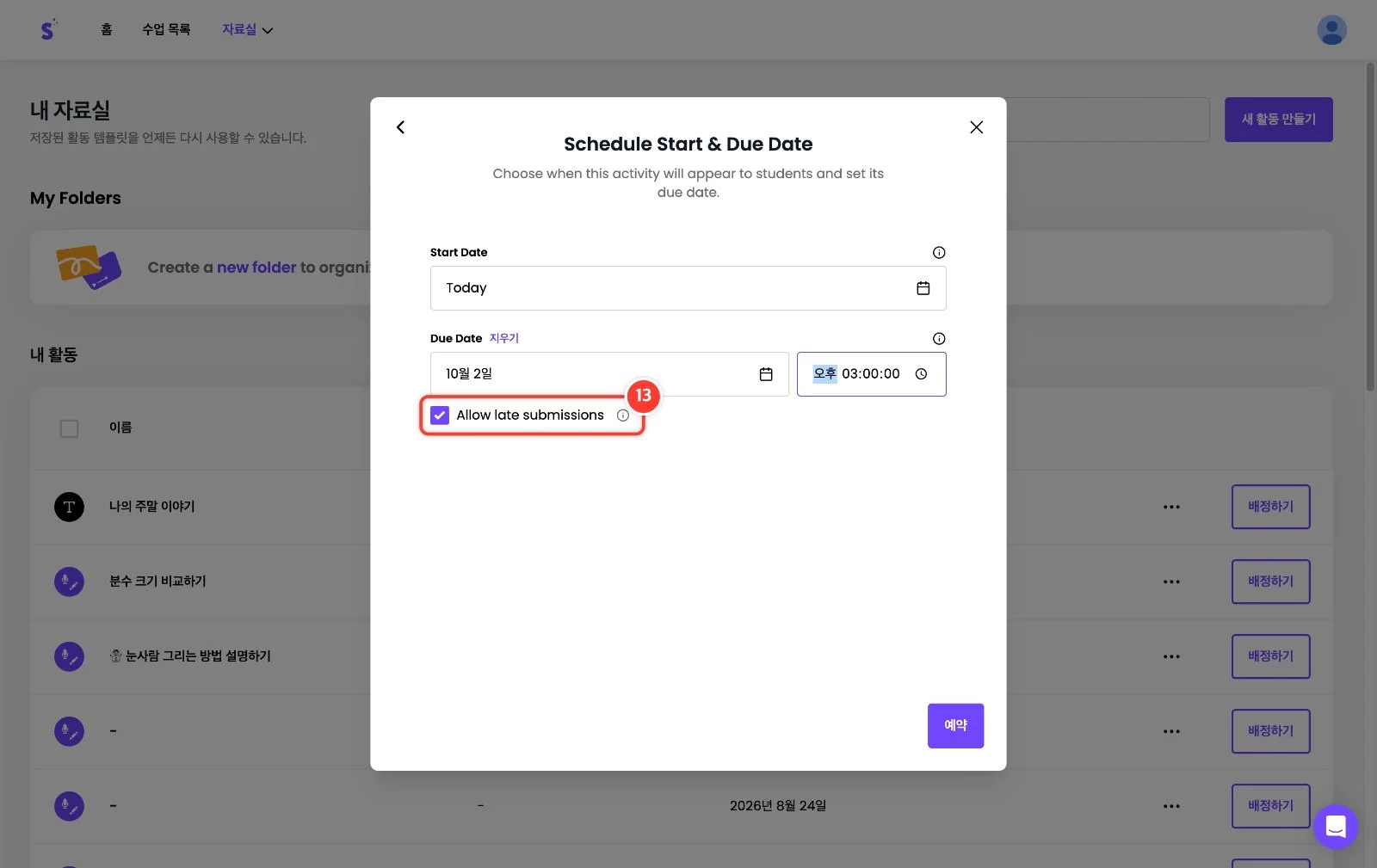The height and width of the screenshot is (868, 1377).
Task: Click the microphone icon for 눈사람 그리는 방법 설명하기
Action: 69,656
